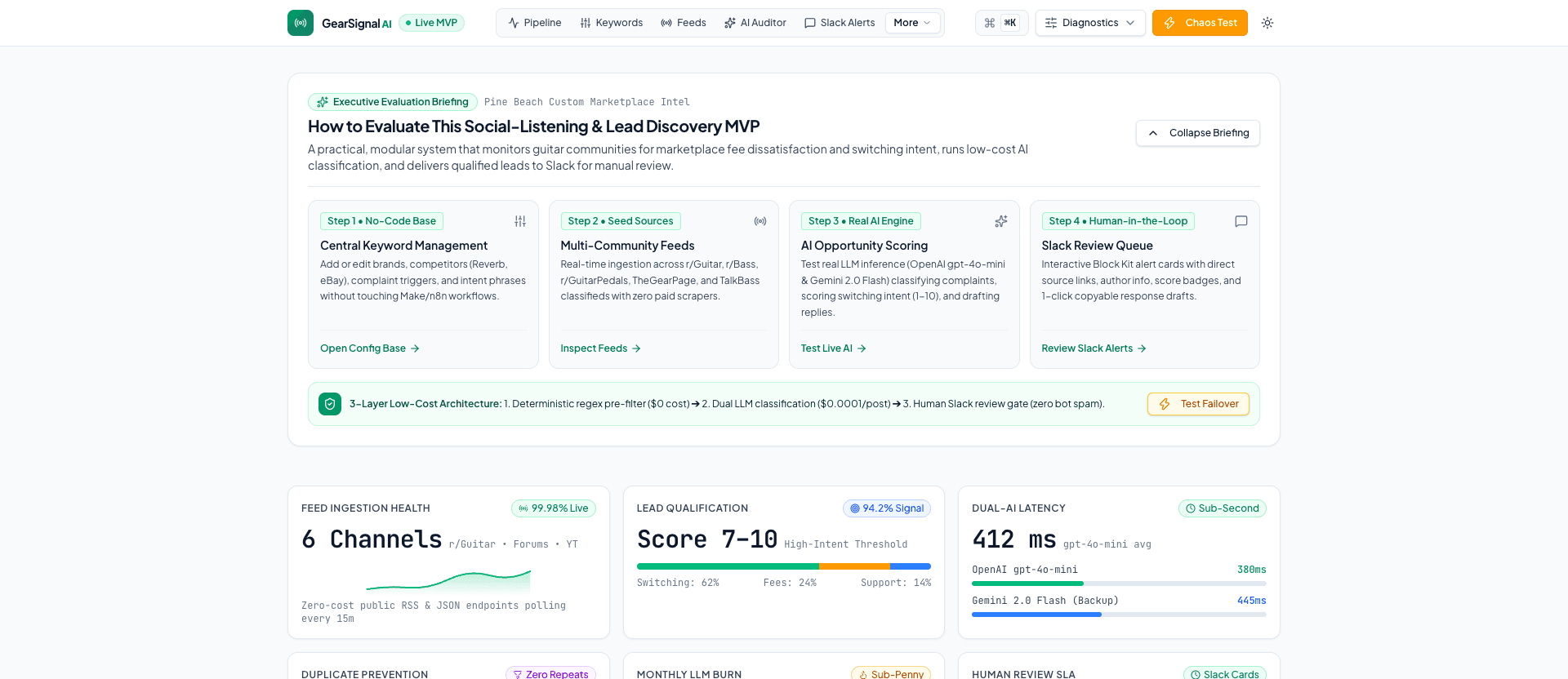Collapse the executive briefing panel
Image resolution: width=1568 pixels, height=679 pixels.
tap(1198, 133)
